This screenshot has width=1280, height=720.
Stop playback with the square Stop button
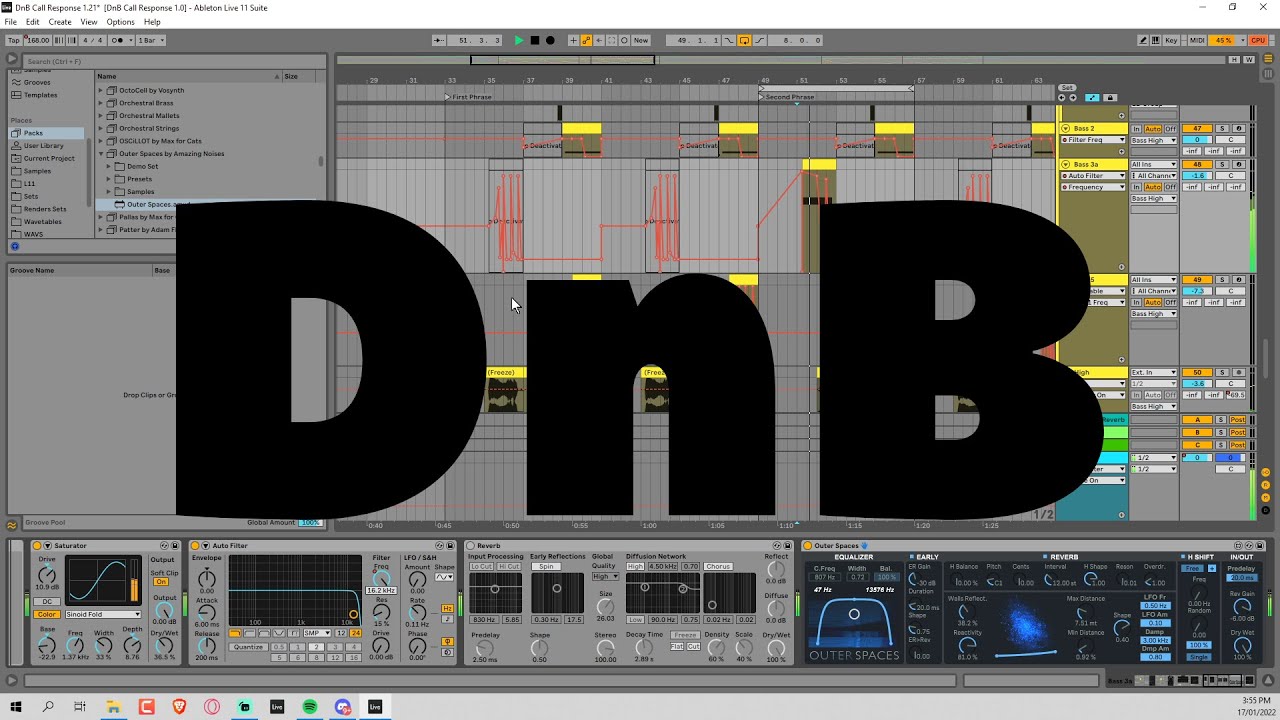(x=535, y=40)
